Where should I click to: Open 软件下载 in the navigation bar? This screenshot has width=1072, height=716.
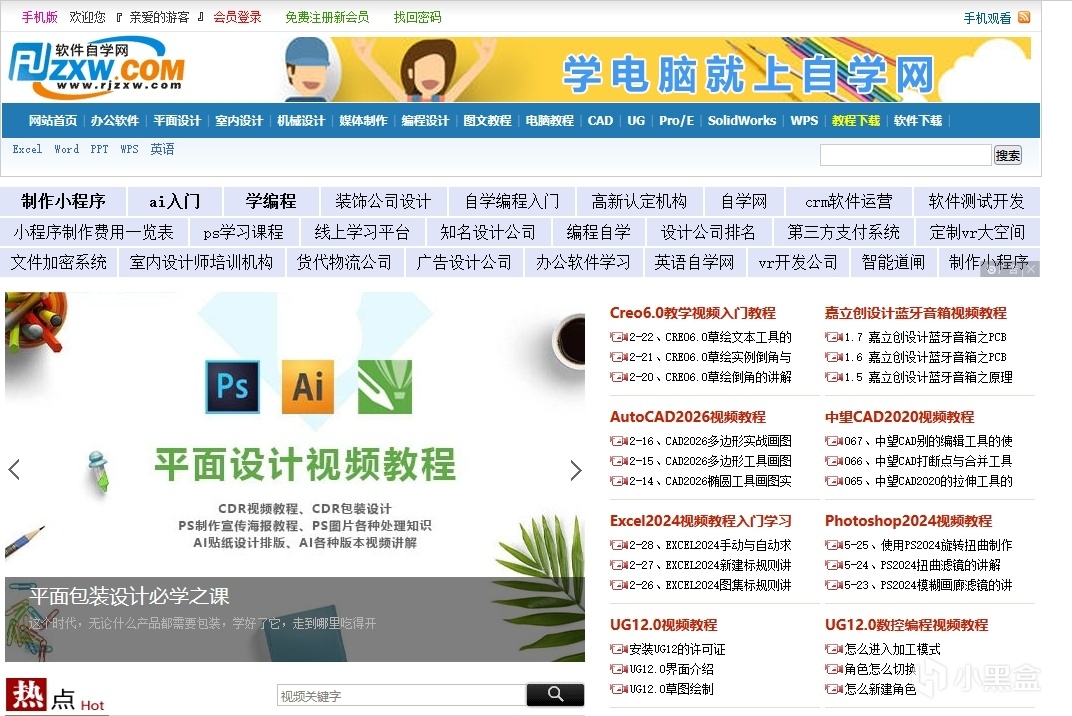tap(918, 120)
